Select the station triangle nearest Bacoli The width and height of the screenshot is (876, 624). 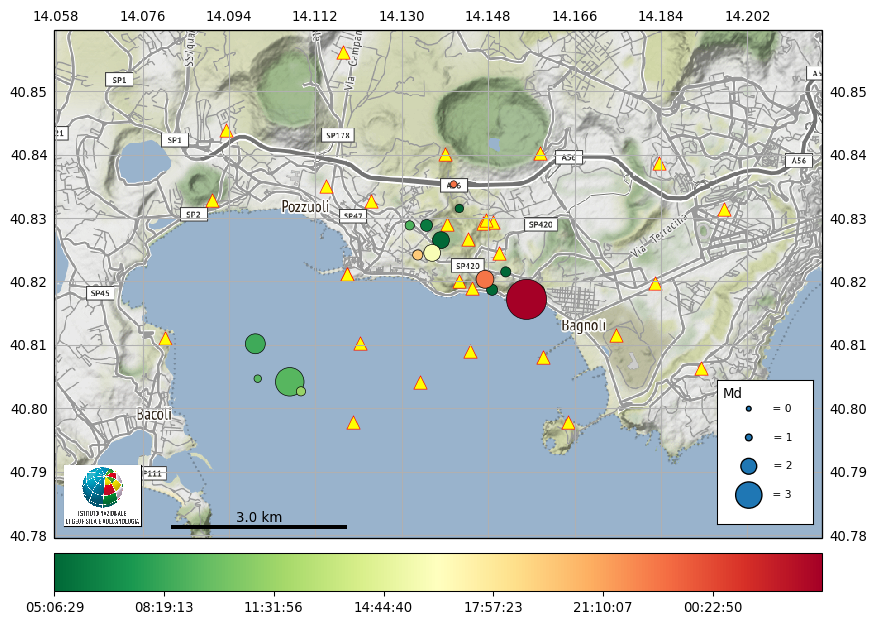tap(165, 339)
